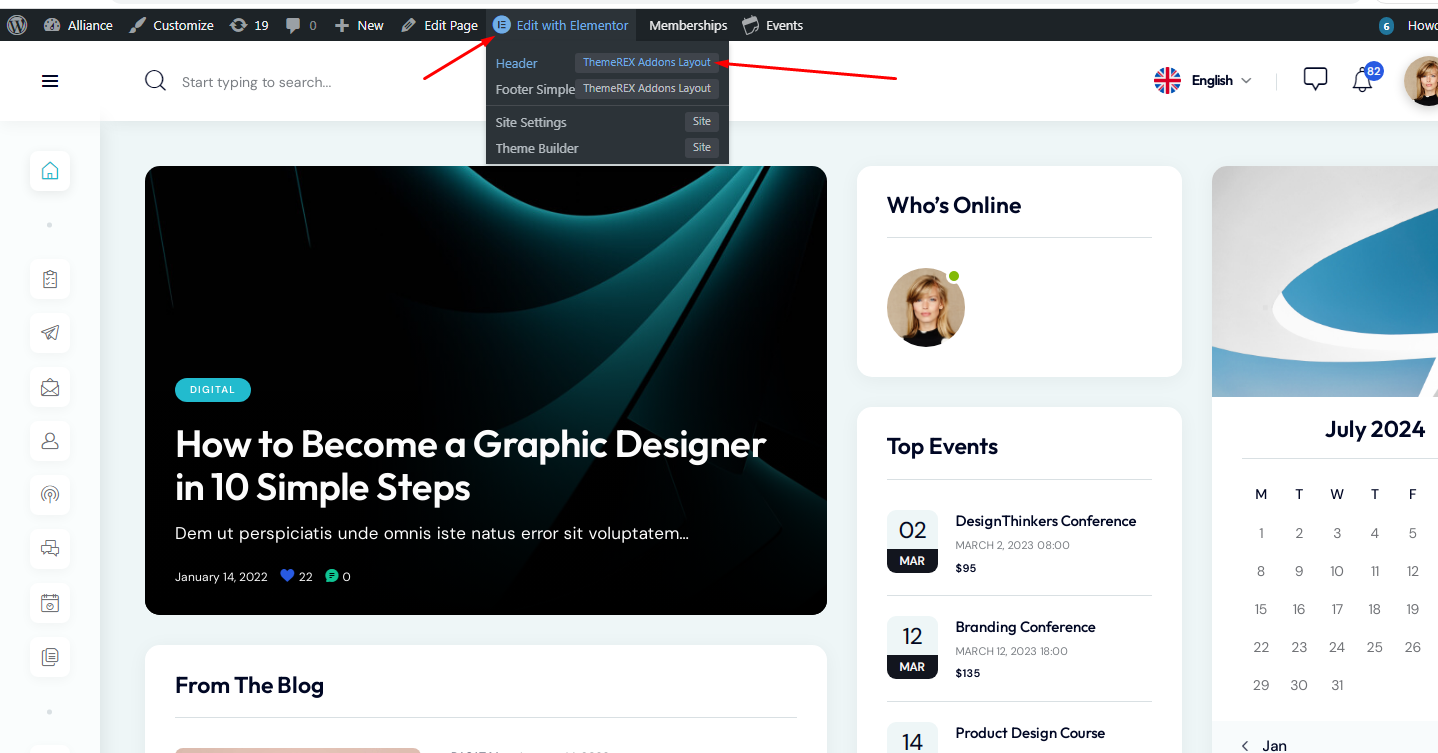Click the blue abstract image above the calendar
The width and height of the screenshot is (1438, 753).
point(1325,281)
